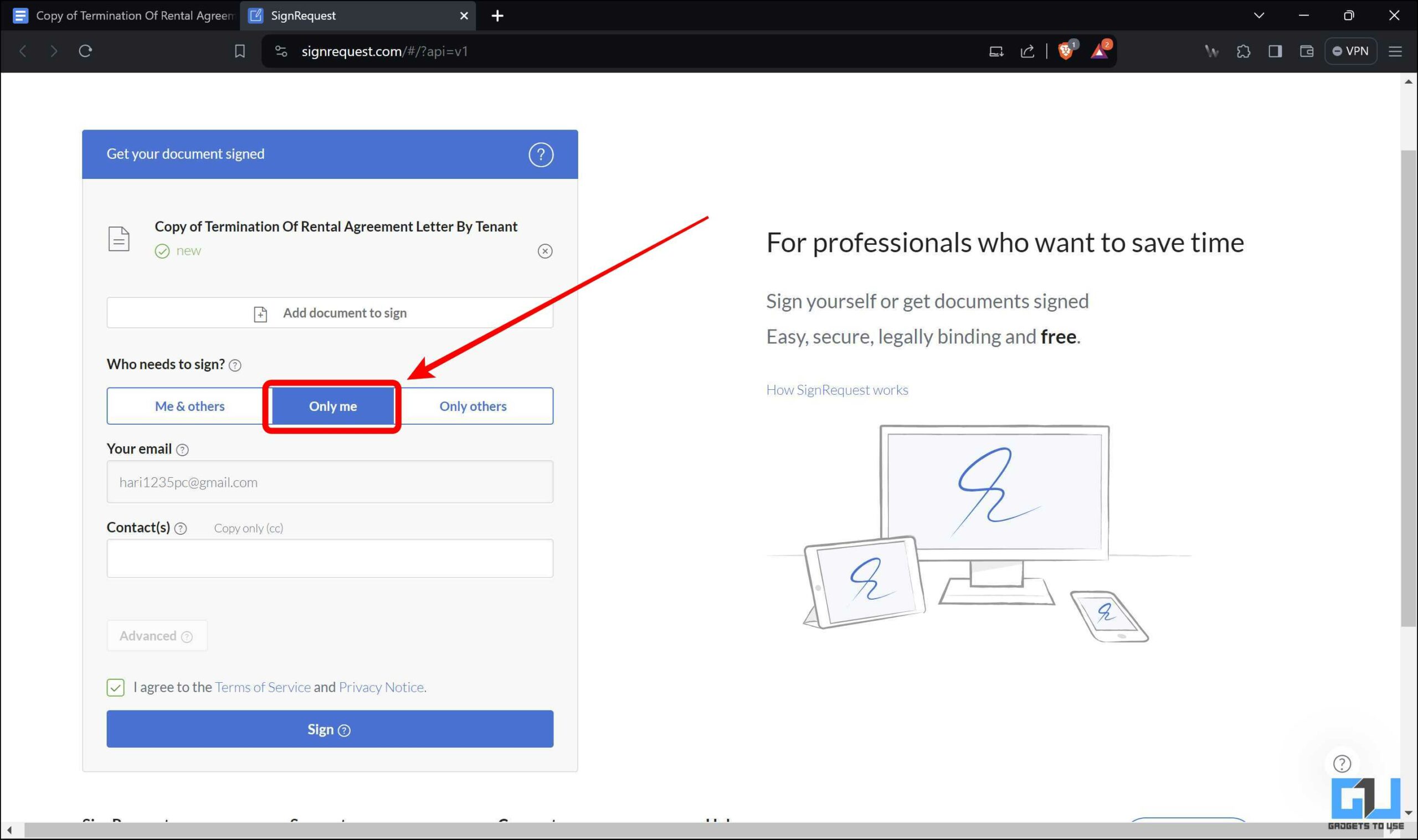The height and width of the screenshot is (840, 1418).
Task: Click the scroll up arrow
Action: (1409, 81)
